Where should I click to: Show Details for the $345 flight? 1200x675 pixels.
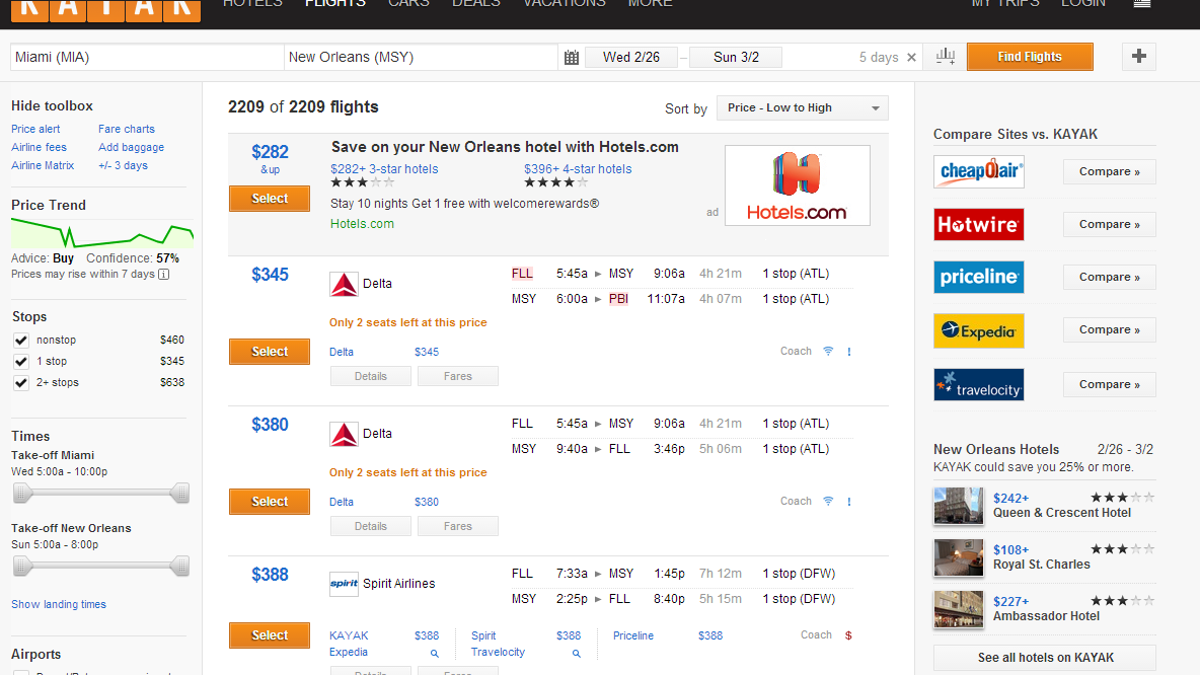pos(371,376)
